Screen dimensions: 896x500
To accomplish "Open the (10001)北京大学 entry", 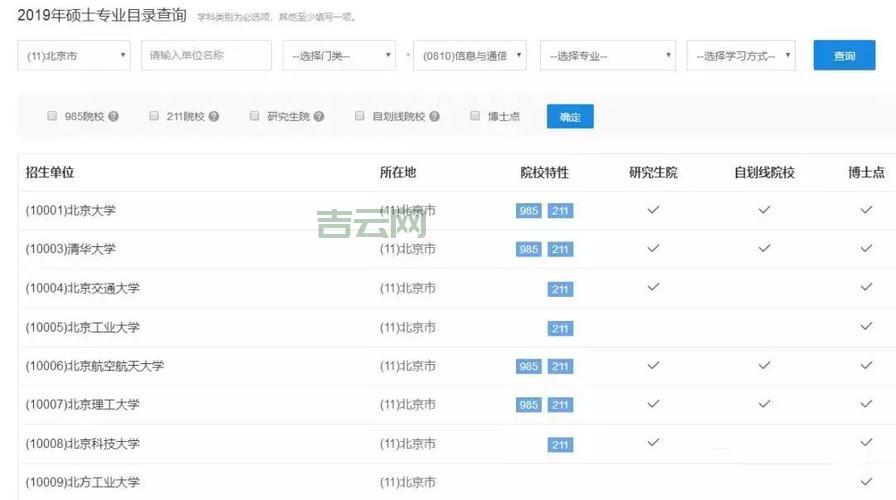I will coord(70,210).
